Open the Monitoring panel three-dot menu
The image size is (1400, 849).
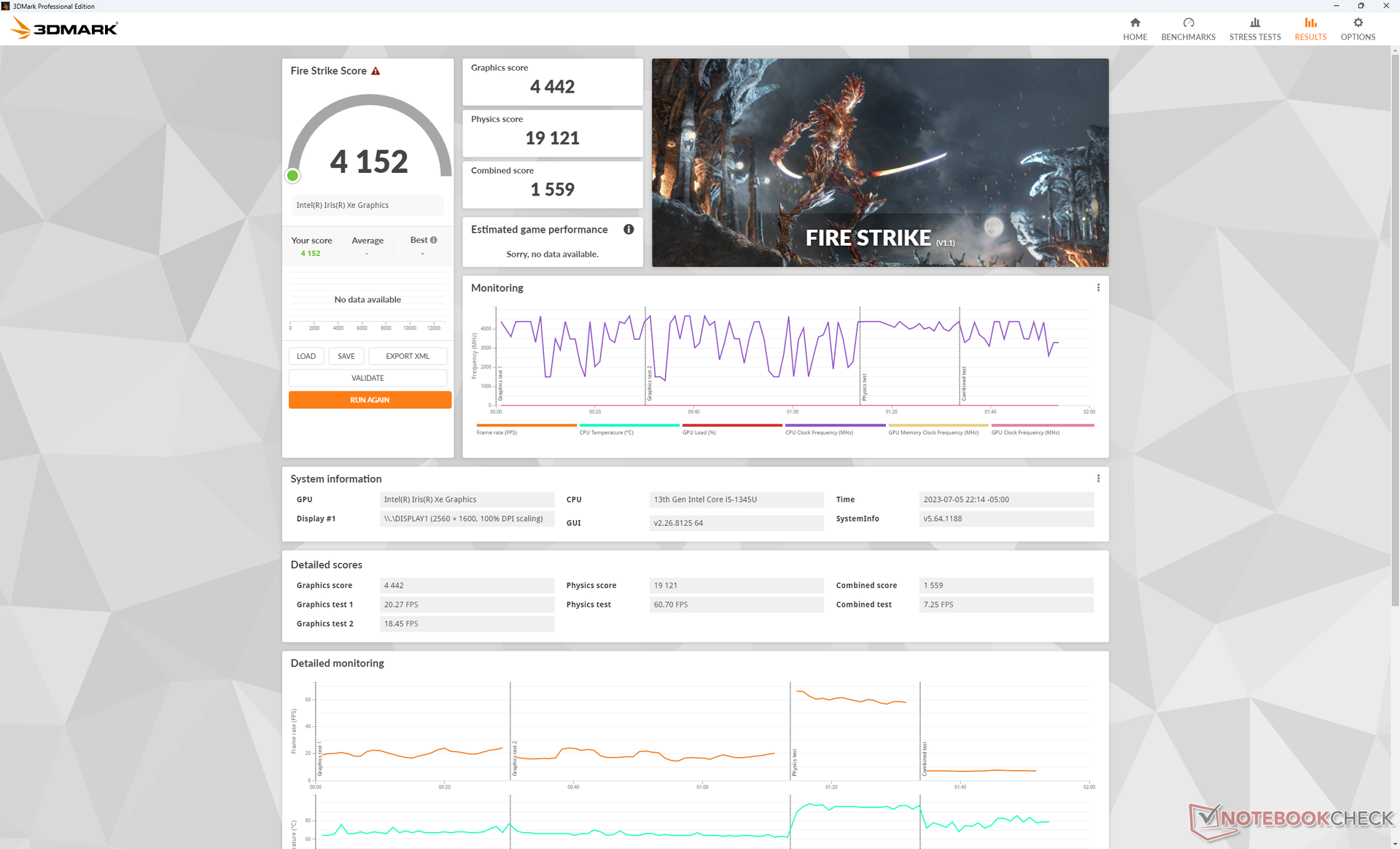click(1097, 288)
